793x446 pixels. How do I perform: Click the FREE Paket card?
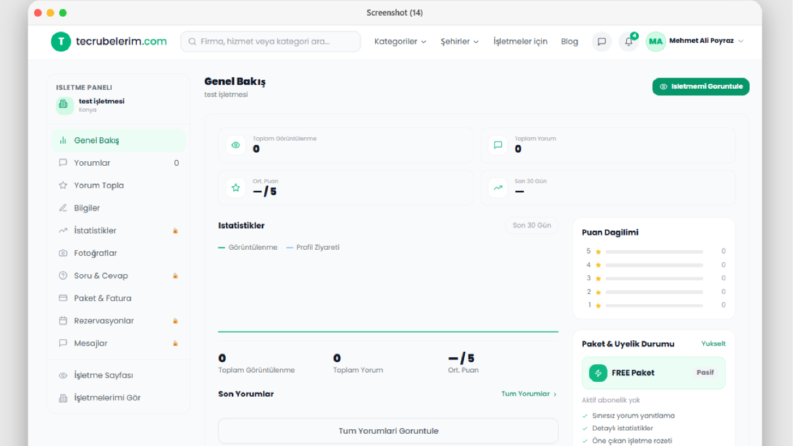(653, 373)
